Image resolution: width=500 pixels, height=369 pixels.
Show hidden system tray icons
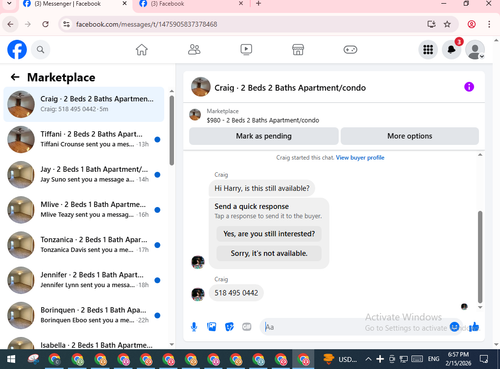pyautogui.click(x=368, y=359)
